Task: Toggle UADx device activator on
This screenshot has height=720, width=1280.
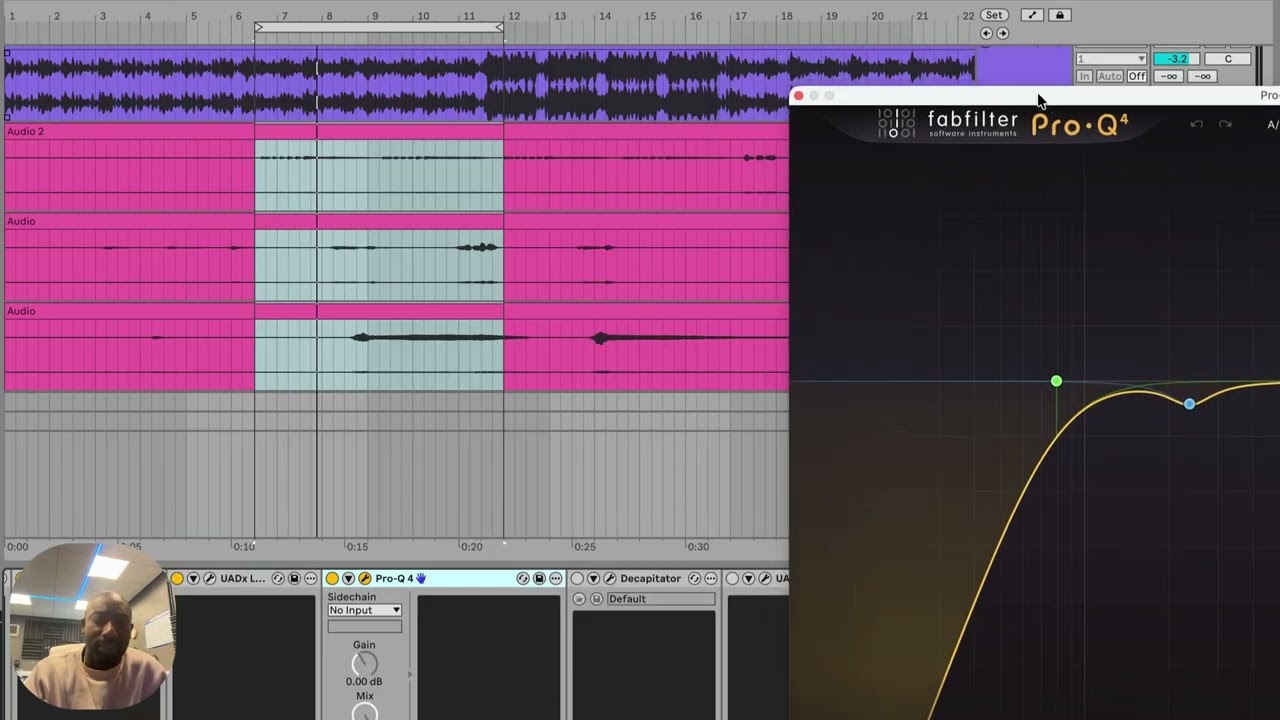Action: (177, 578)
